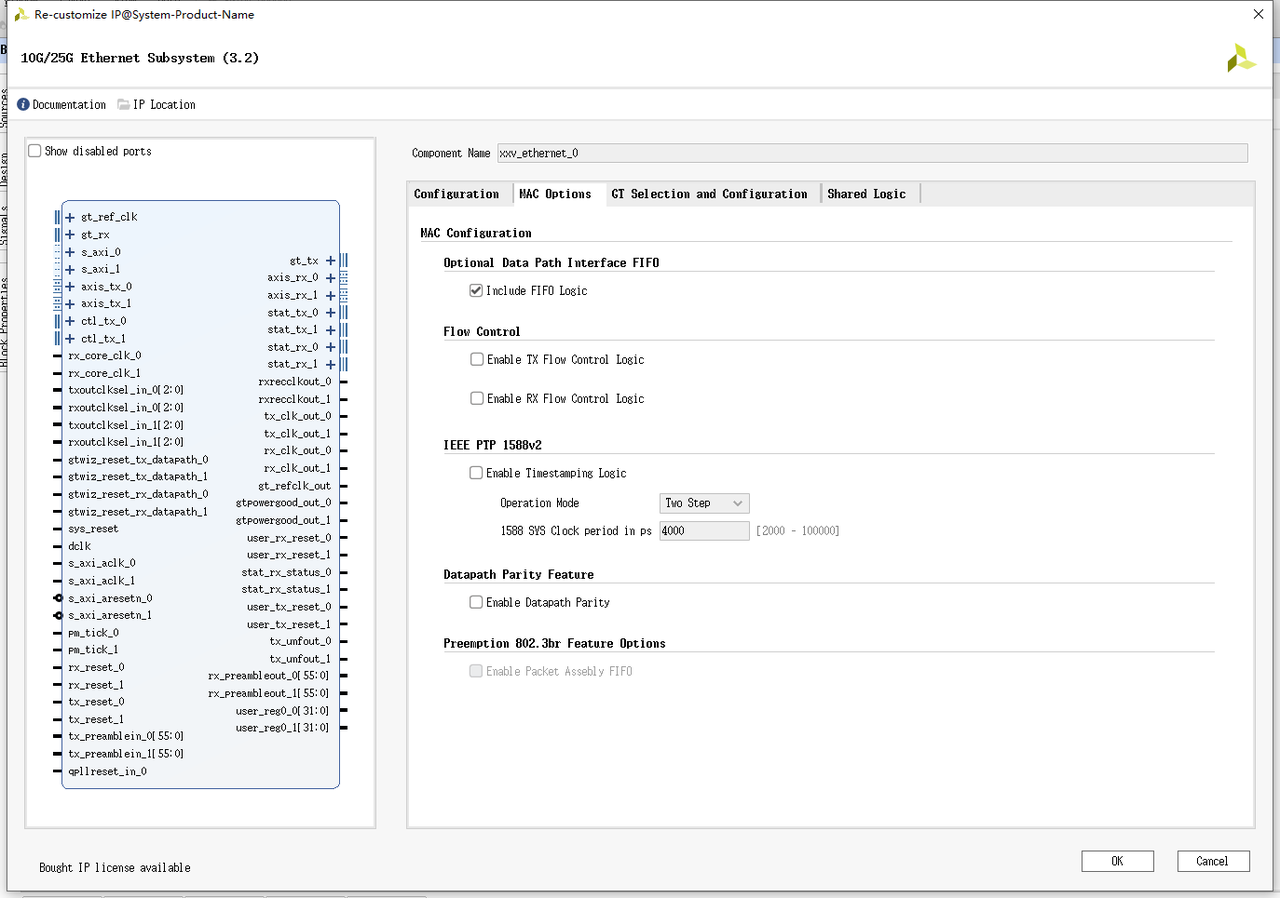This screenshot has width=1280, height=898.
Task: Expand the ctl_tx_1 interface port
Action: pyautogui.click(x=70, y=339)
